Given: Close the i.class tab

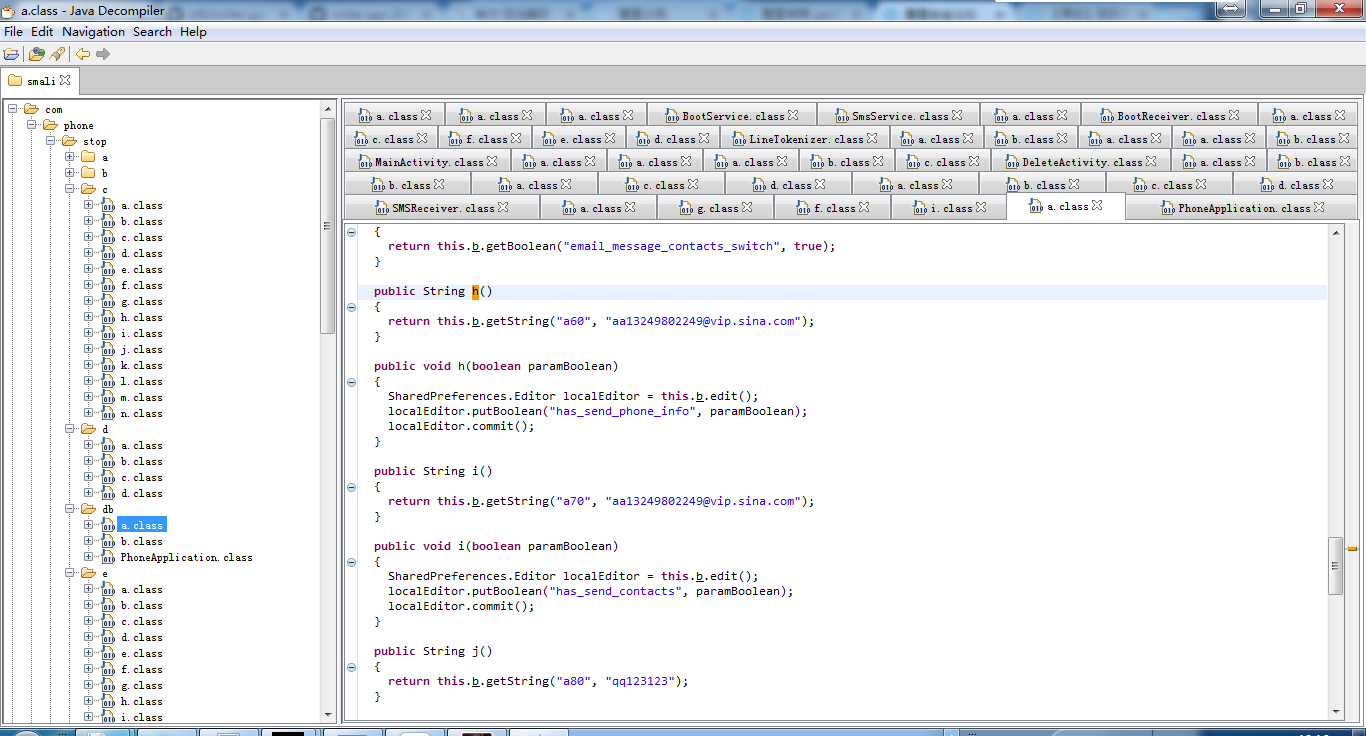Looking at the screenshot, I should (981, 207).
